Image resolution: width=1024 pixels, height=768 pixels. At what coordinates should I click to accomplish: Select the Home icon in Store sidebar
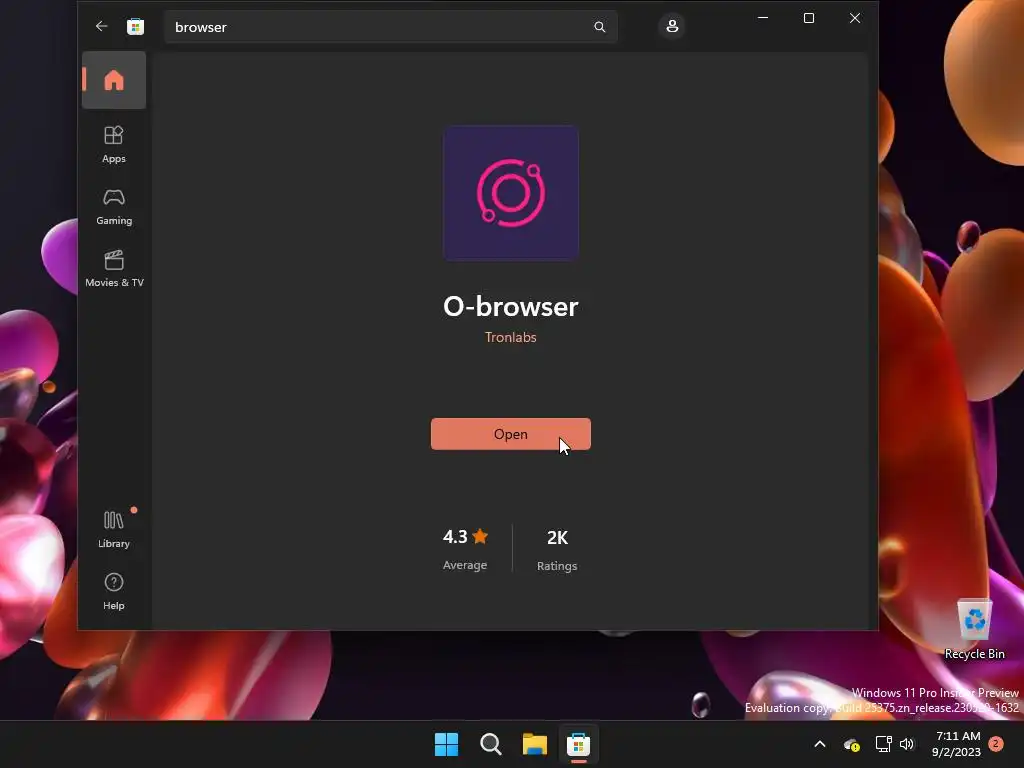pyautogui.click(x=114, y=80)
